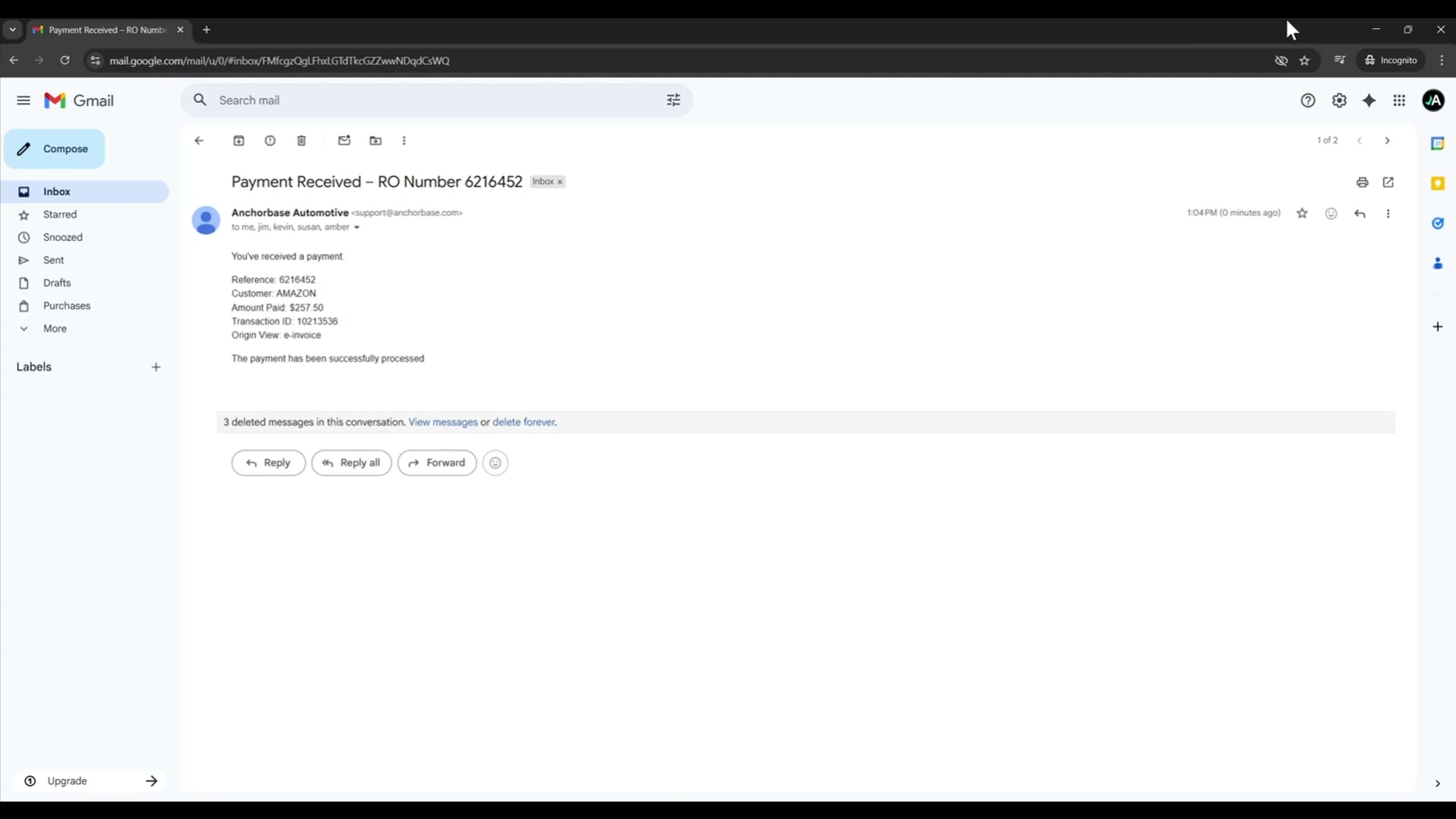Open the Inbox folder
1456x819 pixels.
84,191
